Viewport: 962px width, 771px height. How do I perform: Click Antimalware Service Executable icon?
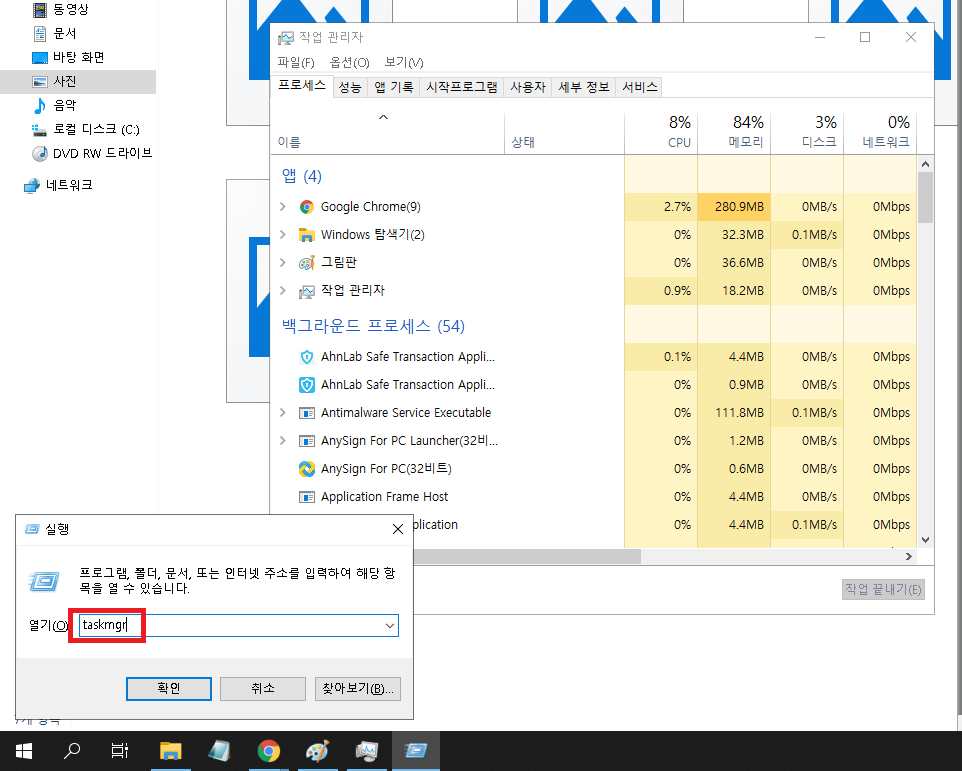pyautogui.click(x=307, y=413)
